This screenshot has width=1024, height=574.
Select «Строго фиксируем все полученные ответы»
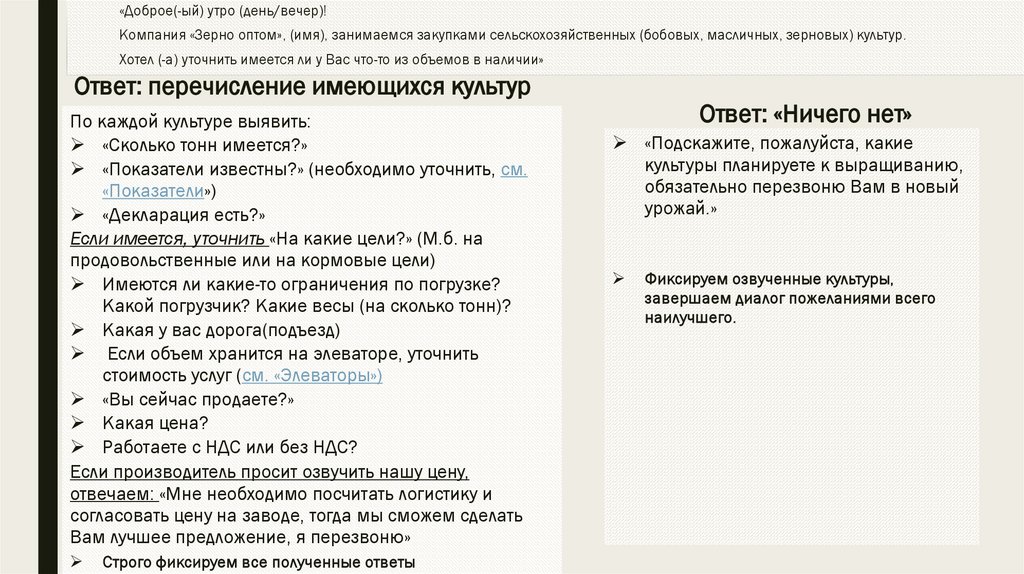(259, 562)
